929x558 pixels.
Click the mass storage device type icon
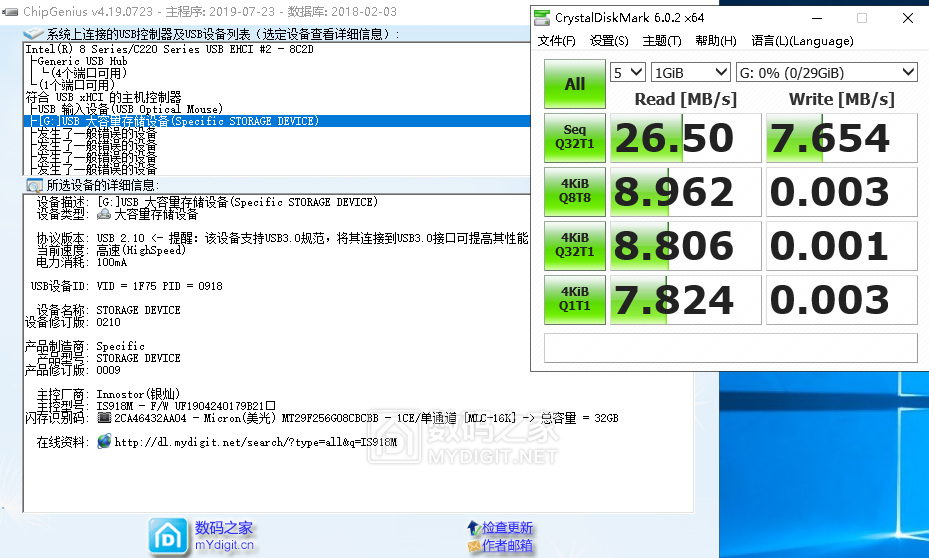pyautogui.click(x=104, y=214)
